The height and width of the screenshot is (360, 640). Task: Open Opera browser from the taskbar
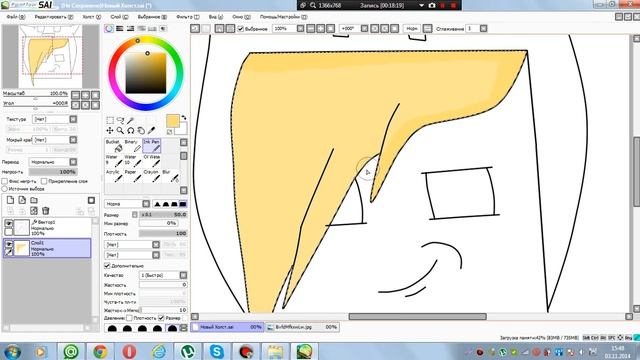[129, 351]
